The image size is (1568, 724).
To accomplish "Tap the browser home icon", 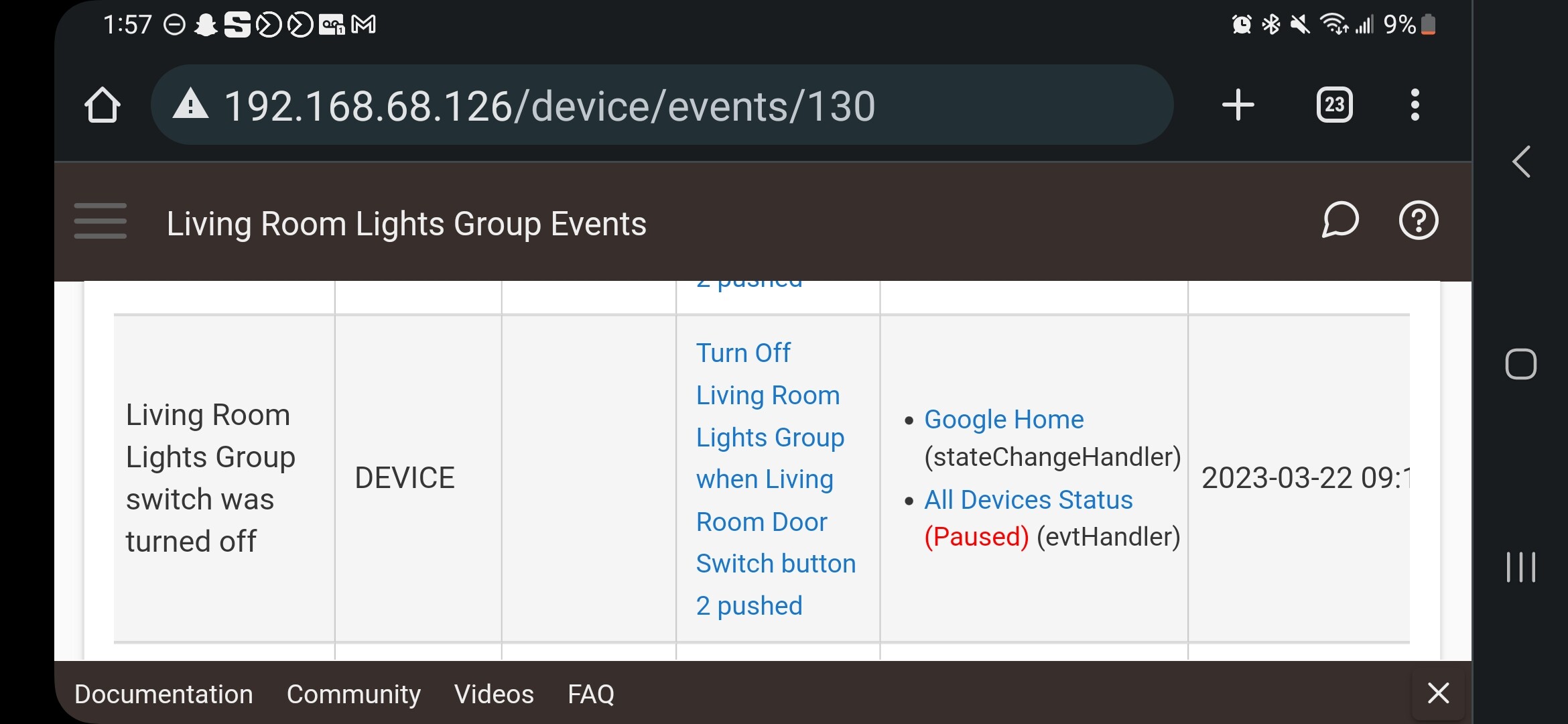I will 103,105.
